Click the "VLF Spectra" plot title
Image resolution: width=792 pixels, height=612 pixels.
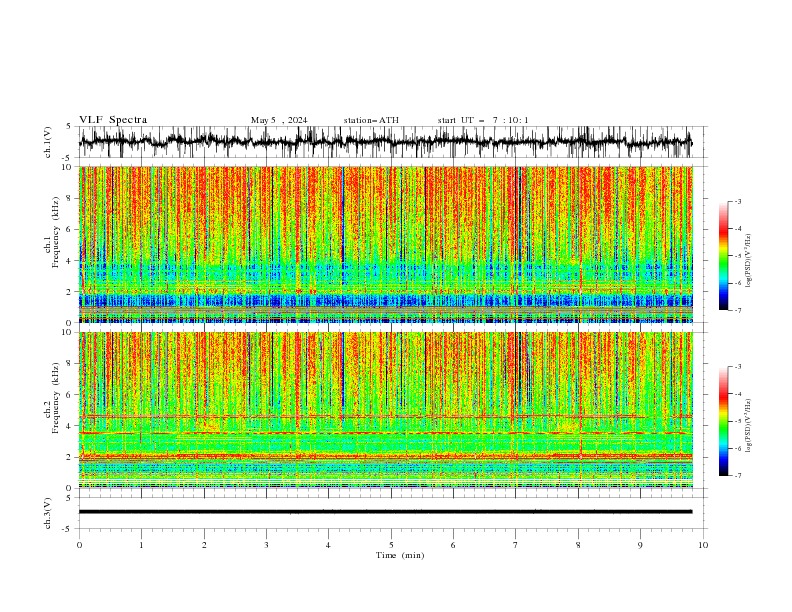click(113, 120)
